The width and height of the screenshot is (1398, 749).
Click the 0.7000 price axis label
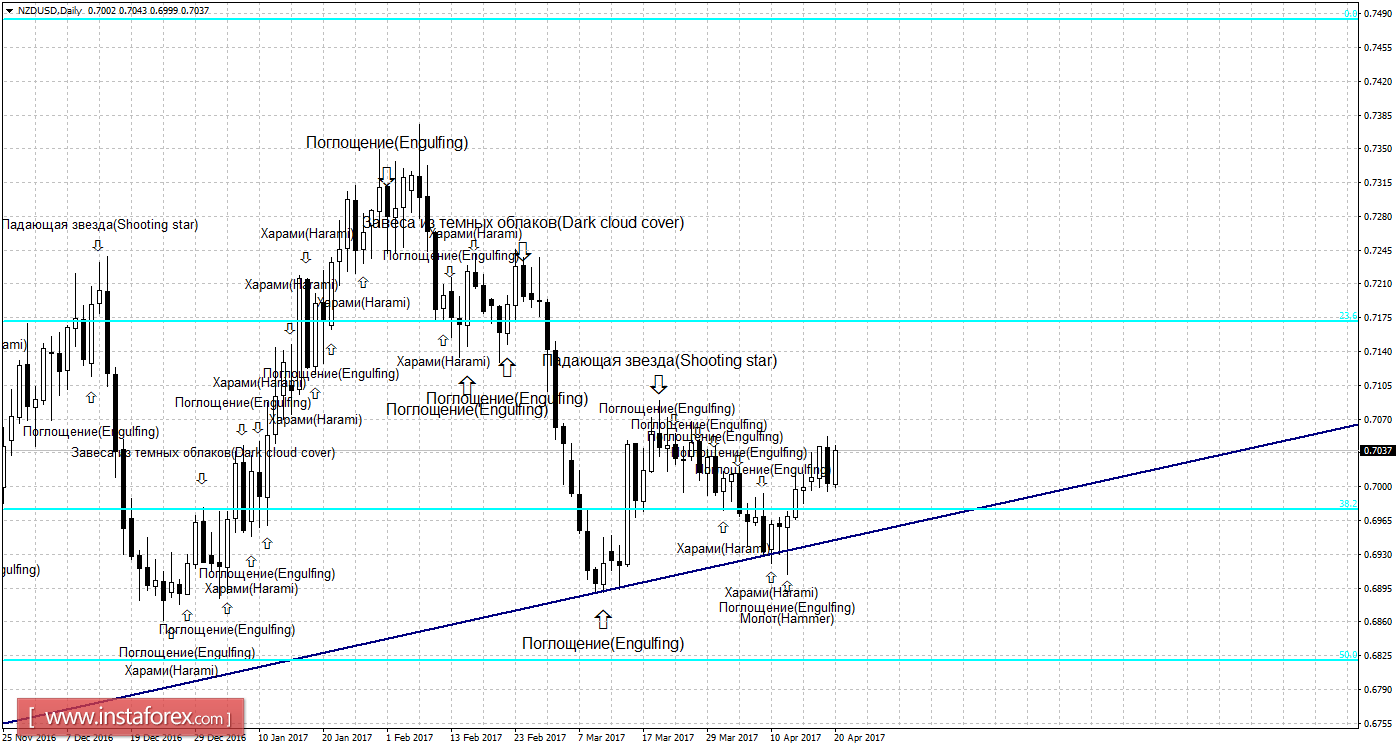(1378, 487)
